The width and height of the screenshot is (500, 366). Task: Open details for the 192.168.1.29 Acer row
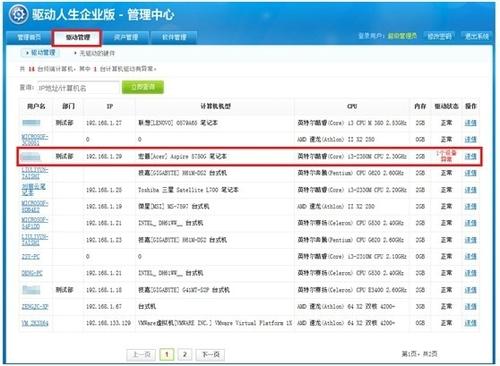pos(470,156)
